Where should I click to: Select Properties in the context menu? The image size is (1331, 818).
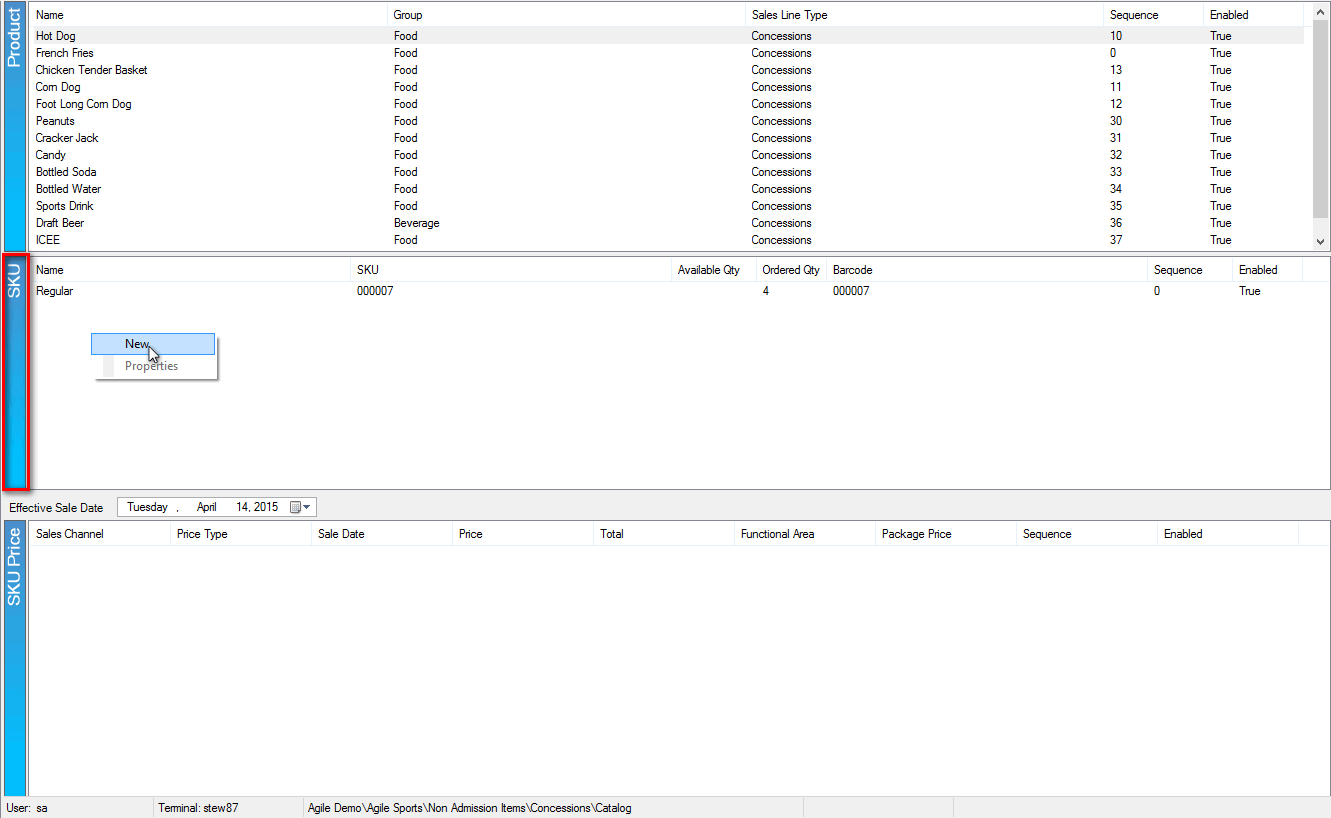click(153, 366)
